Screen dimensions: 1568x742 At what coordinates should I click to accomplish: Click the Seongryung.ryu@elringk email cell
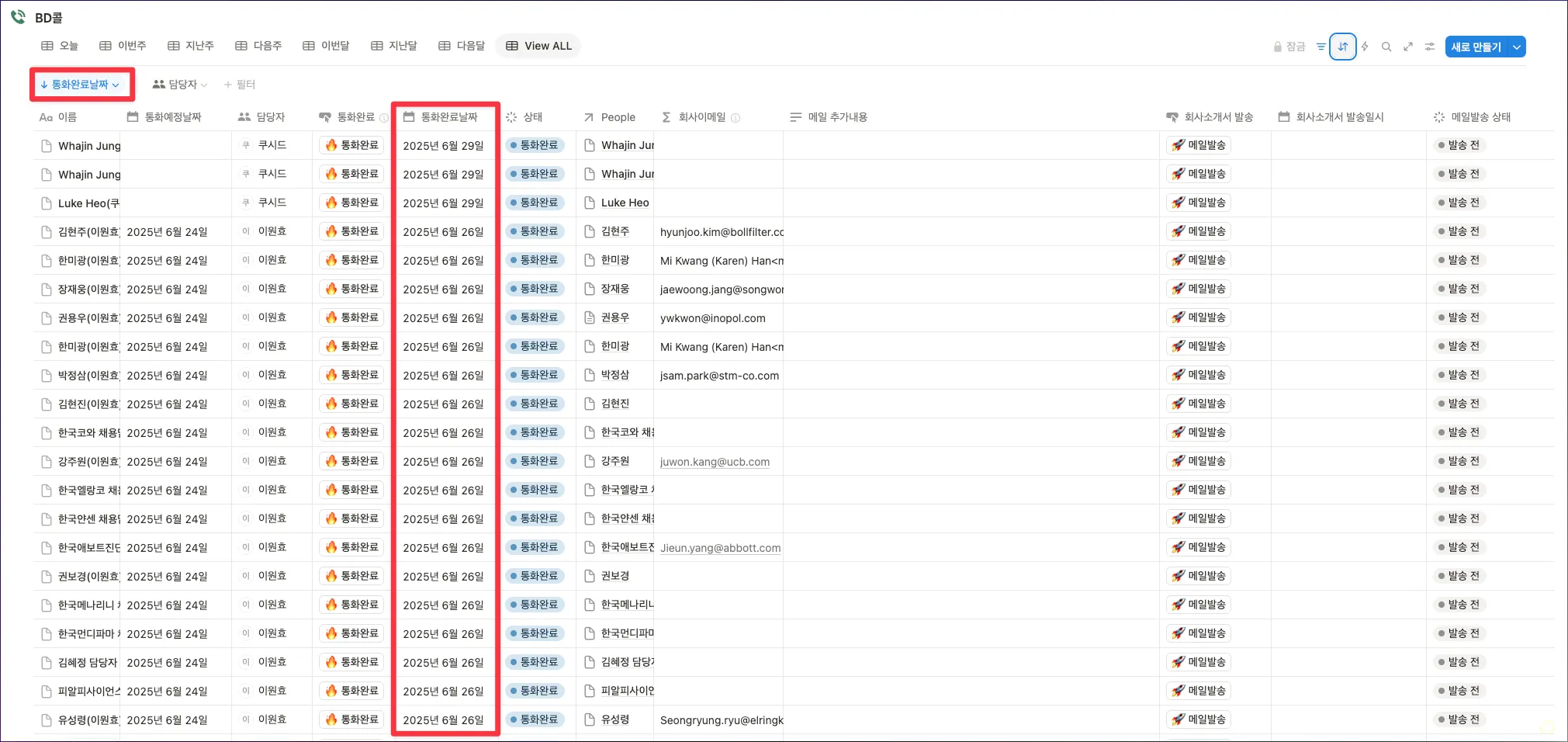(718, 720)
